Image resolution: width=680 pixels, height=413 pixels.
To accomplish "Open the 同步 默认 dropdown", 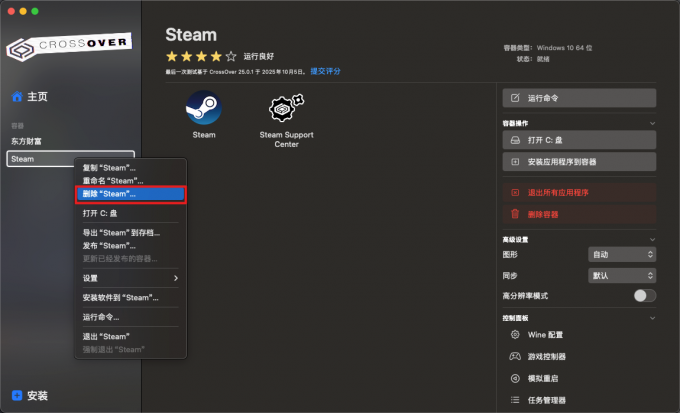I will click(622, 275).
